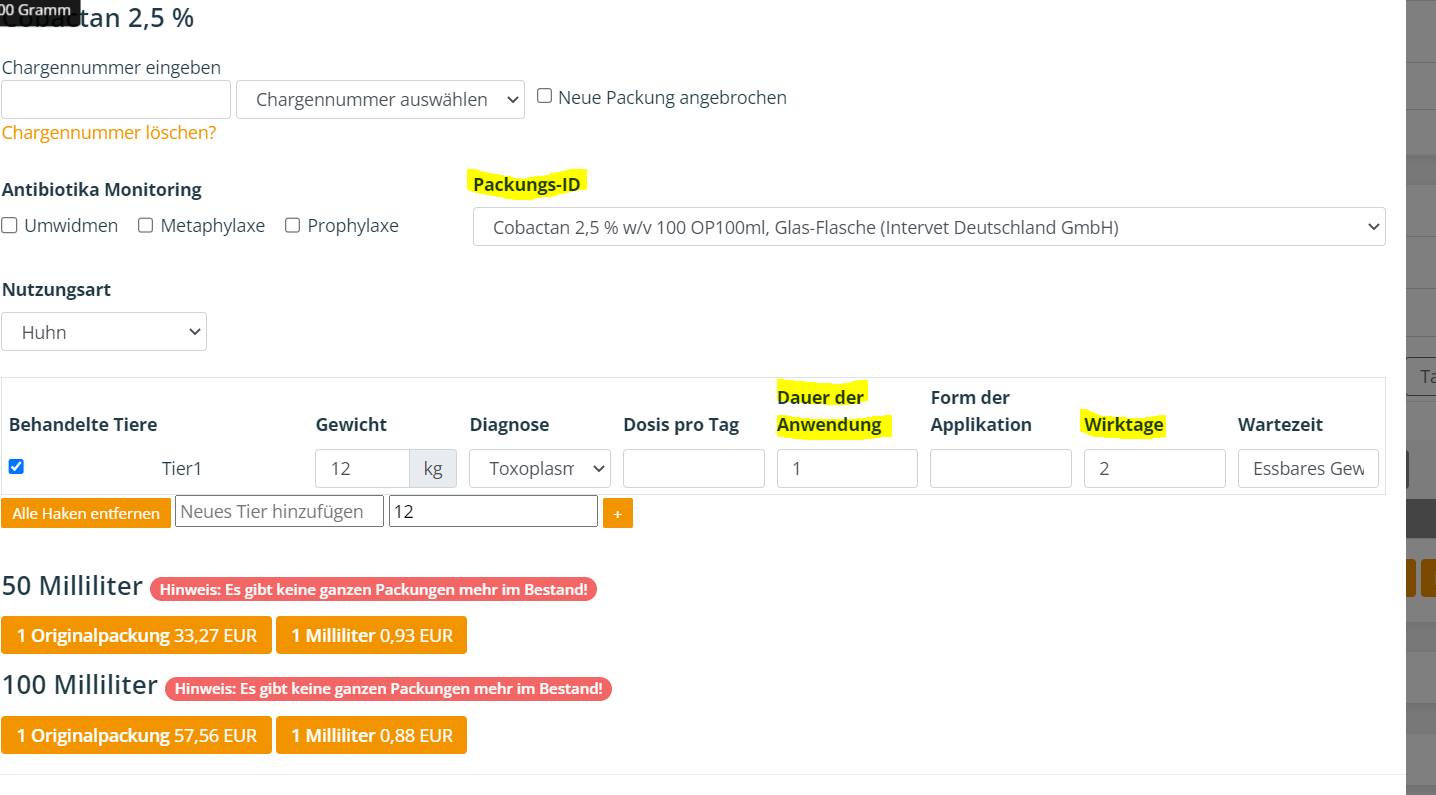Click Alle Haken entfernen button
This screenshot has height=795, width=1436.
(x=86, y=513)
